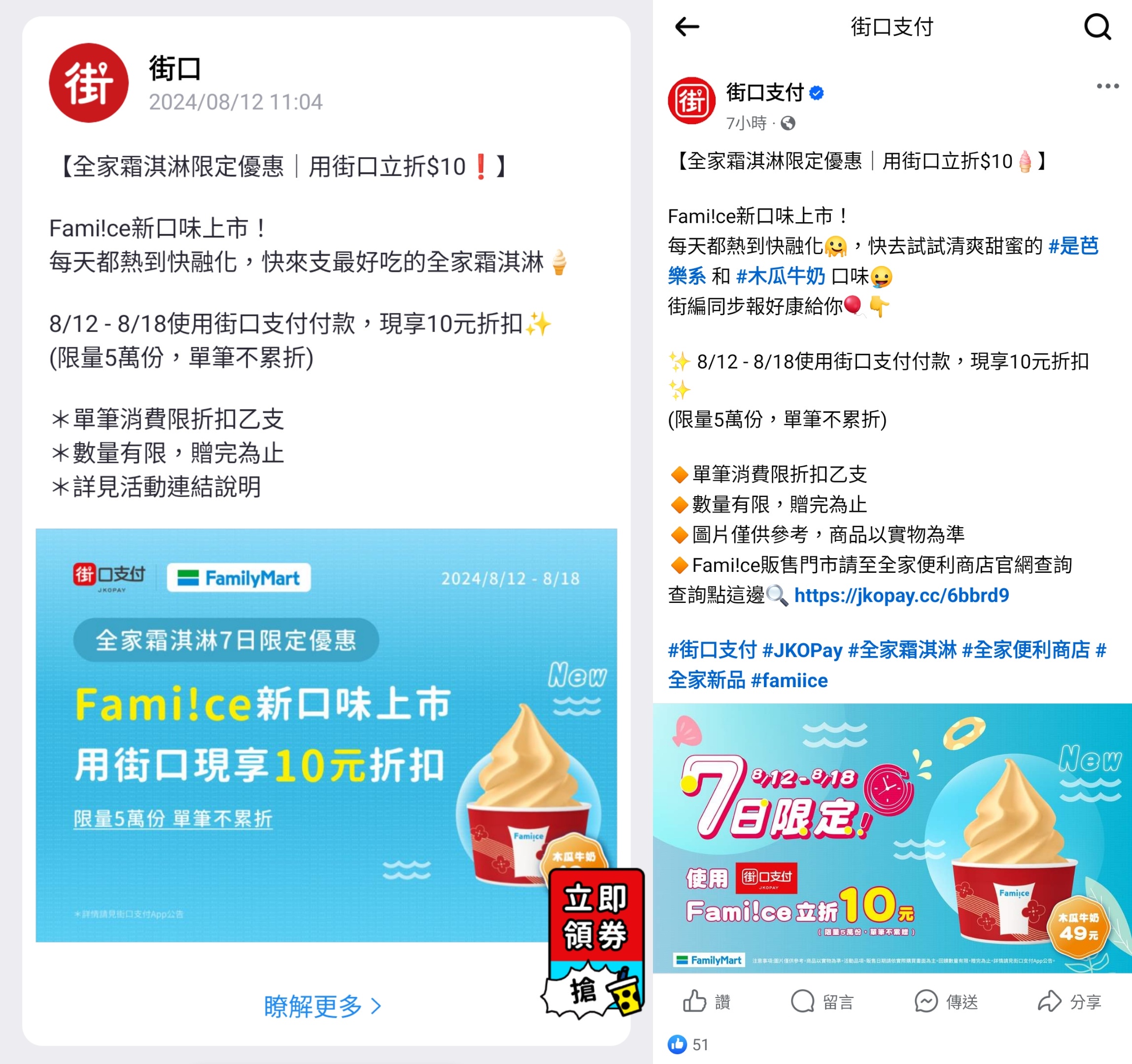
Task: Tap the back arrow icon
Action: point(686,27)
